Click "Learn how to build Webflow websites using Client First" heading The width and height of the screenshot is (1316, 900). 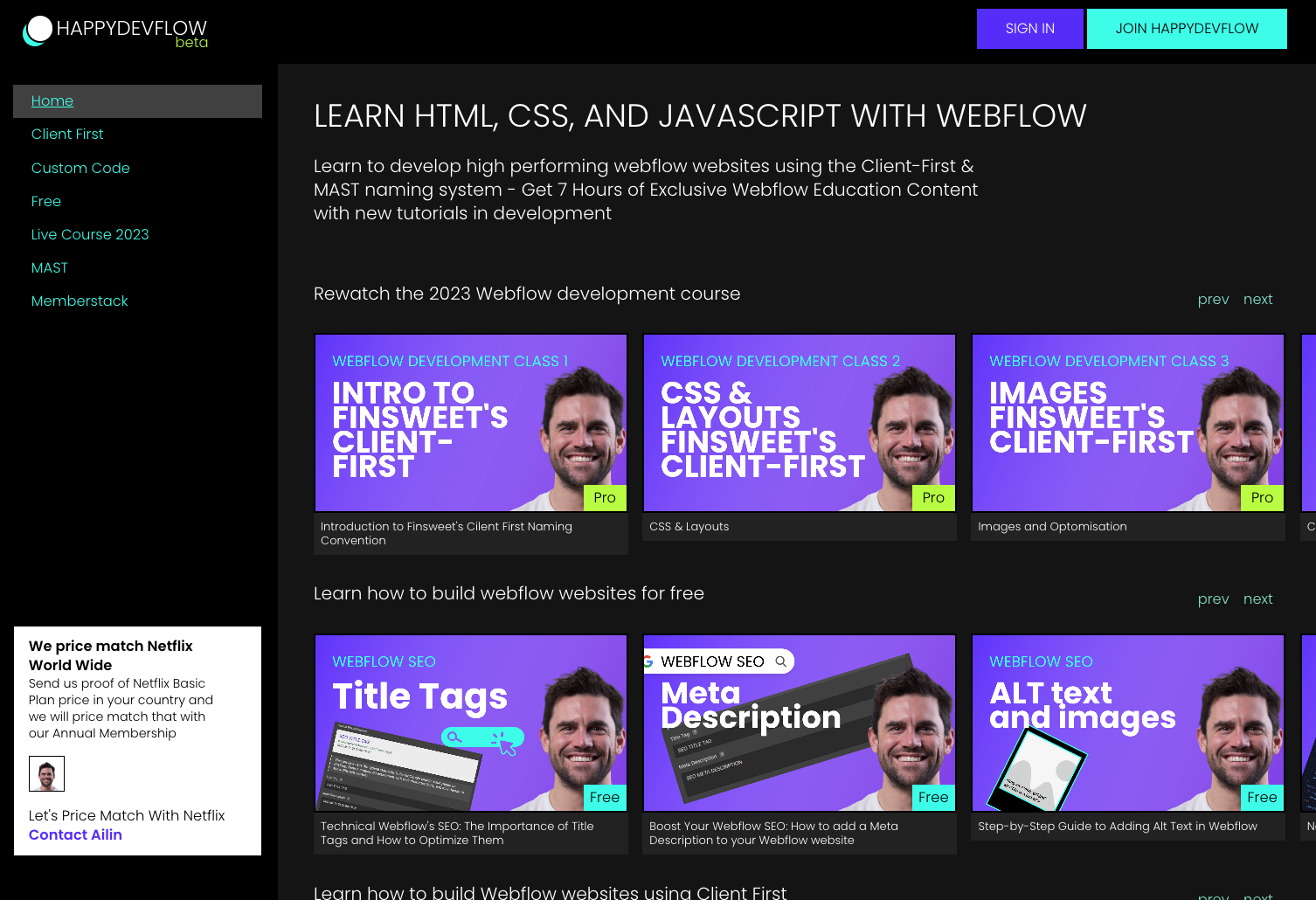(x=551, y=892)
